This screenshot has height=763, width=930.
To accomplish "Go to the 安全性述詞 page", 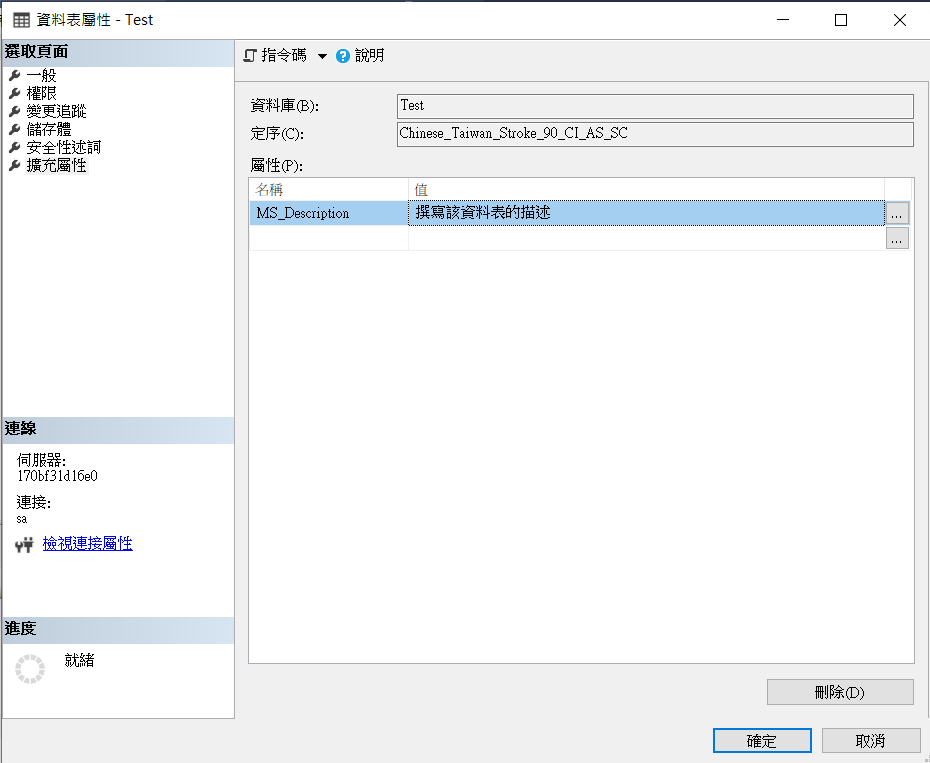I will coord(63,147).
